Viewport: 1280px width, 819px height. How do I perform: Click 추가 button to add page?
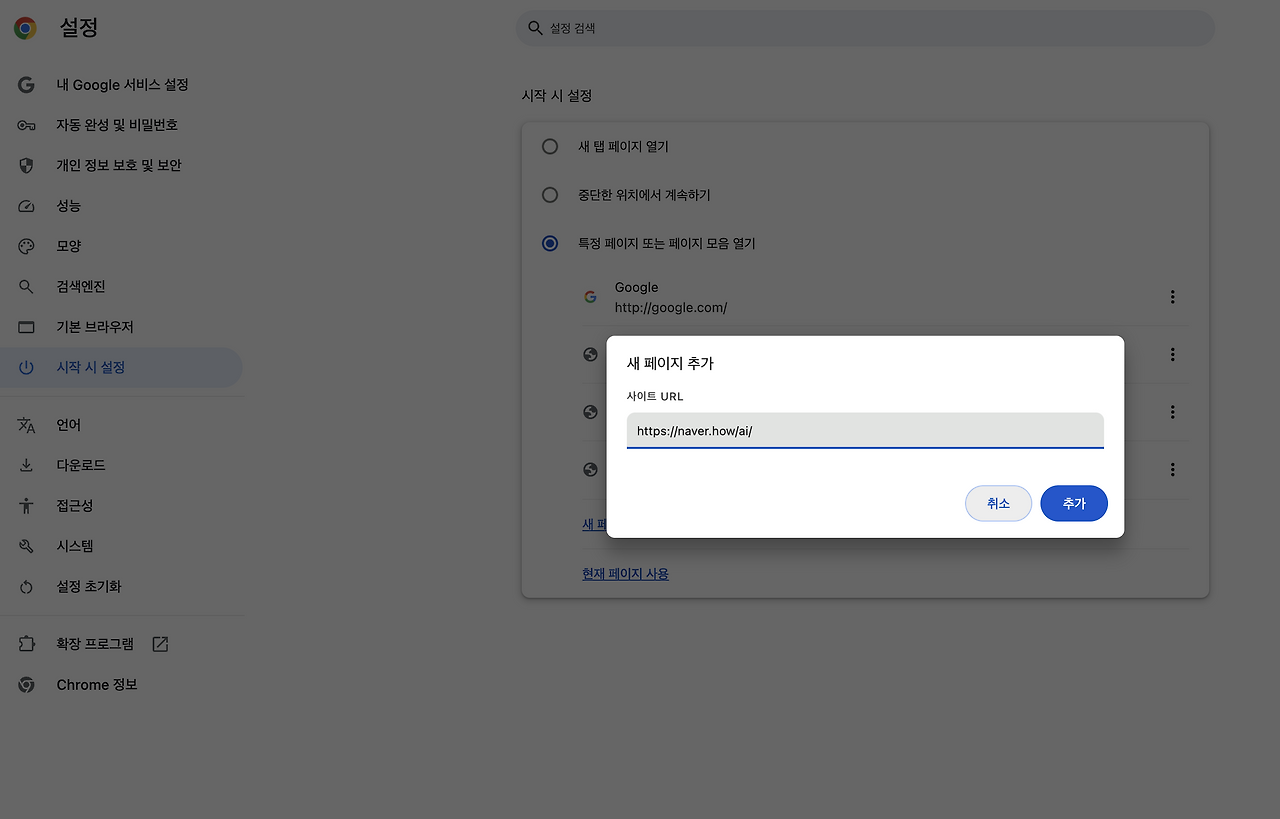(x=1074, y=504)
